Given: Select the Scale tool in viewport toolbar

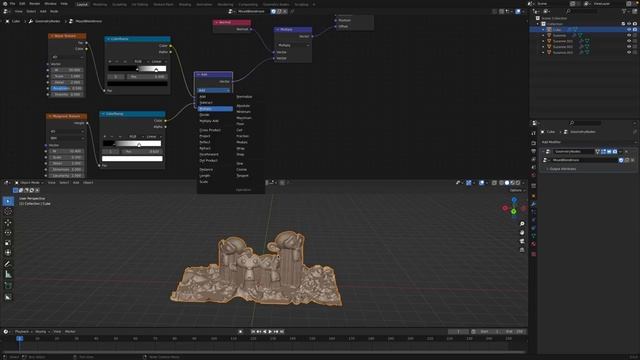Looking at the screenshot, I should (x=8, y=242).
